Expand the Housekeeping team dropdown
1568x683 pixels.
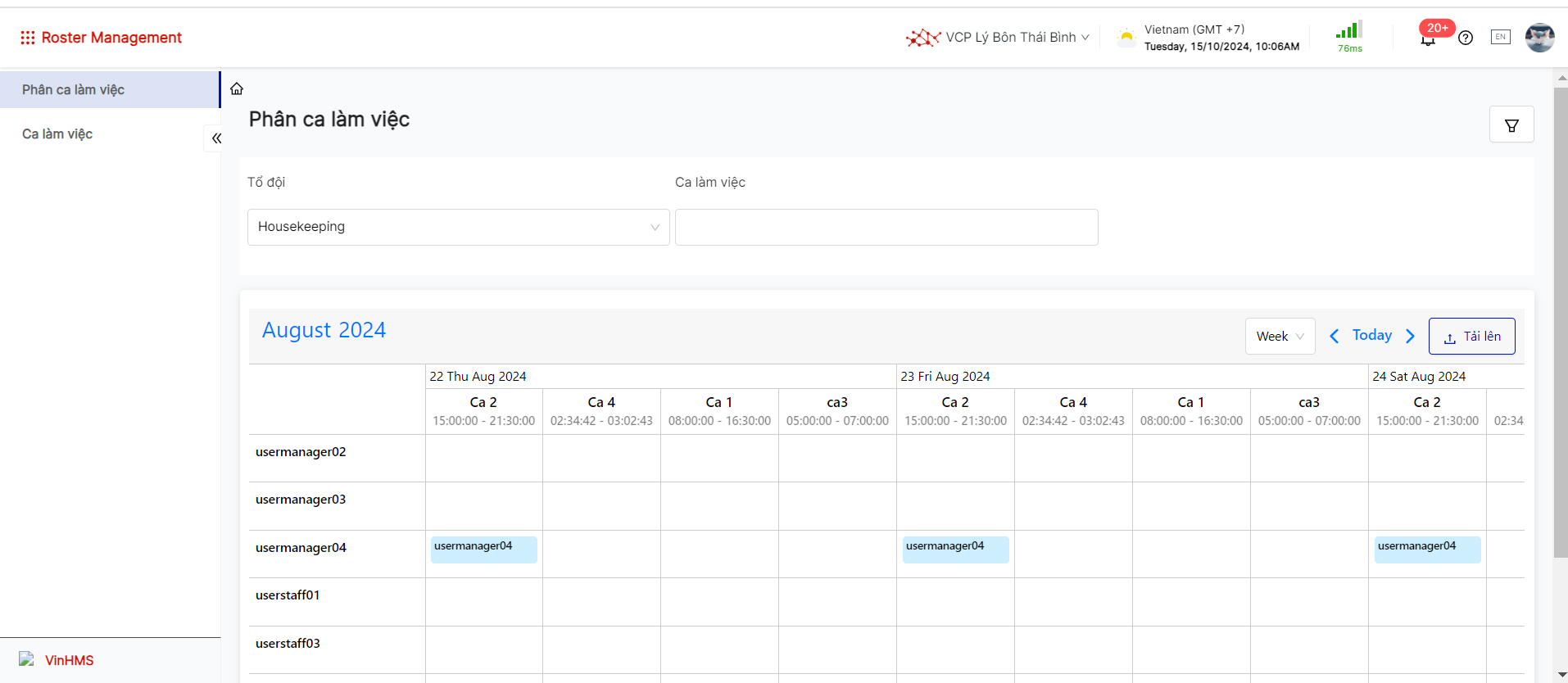(458, 227)
